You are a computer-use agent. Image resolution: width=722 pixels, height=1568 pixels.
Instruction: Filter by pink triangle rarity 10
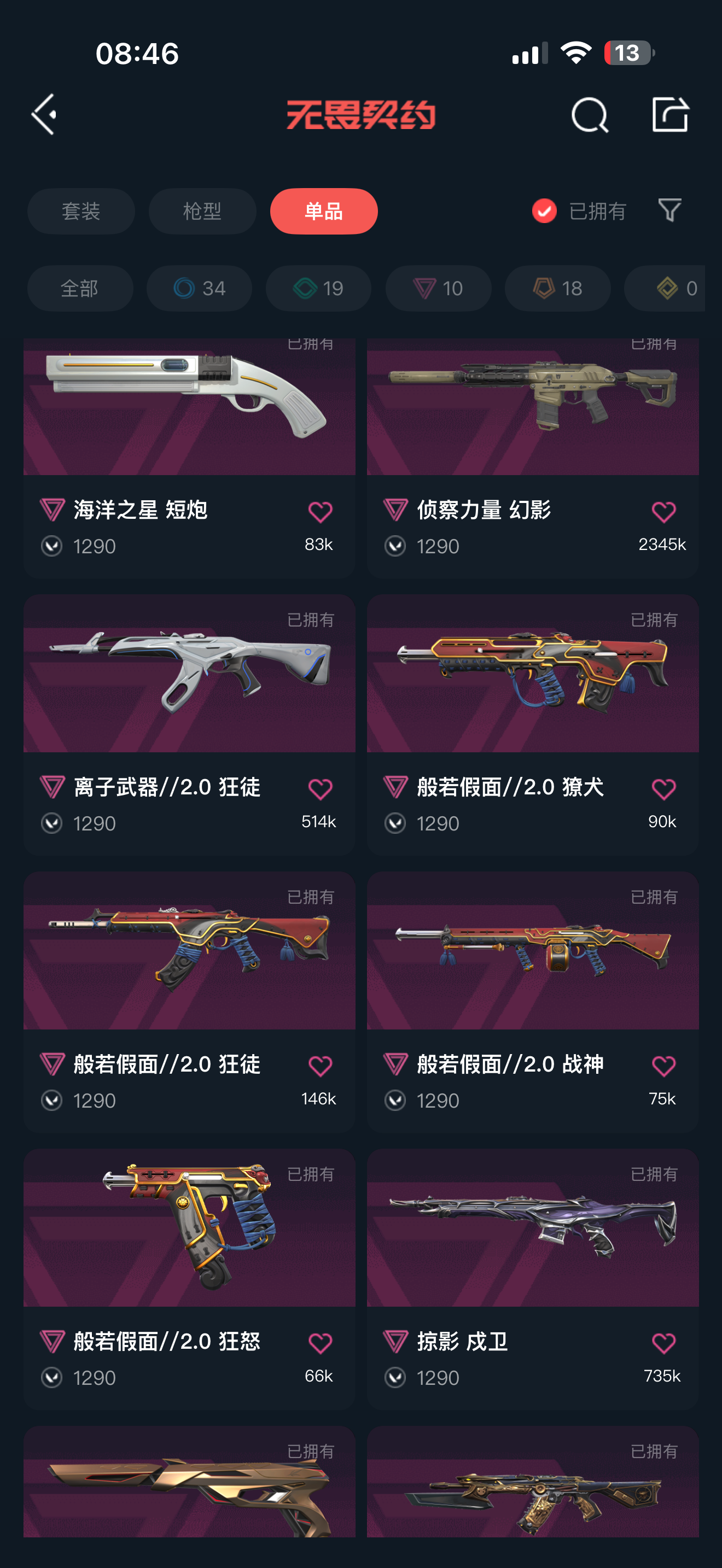pyautogui.click(x=438, y=288)
